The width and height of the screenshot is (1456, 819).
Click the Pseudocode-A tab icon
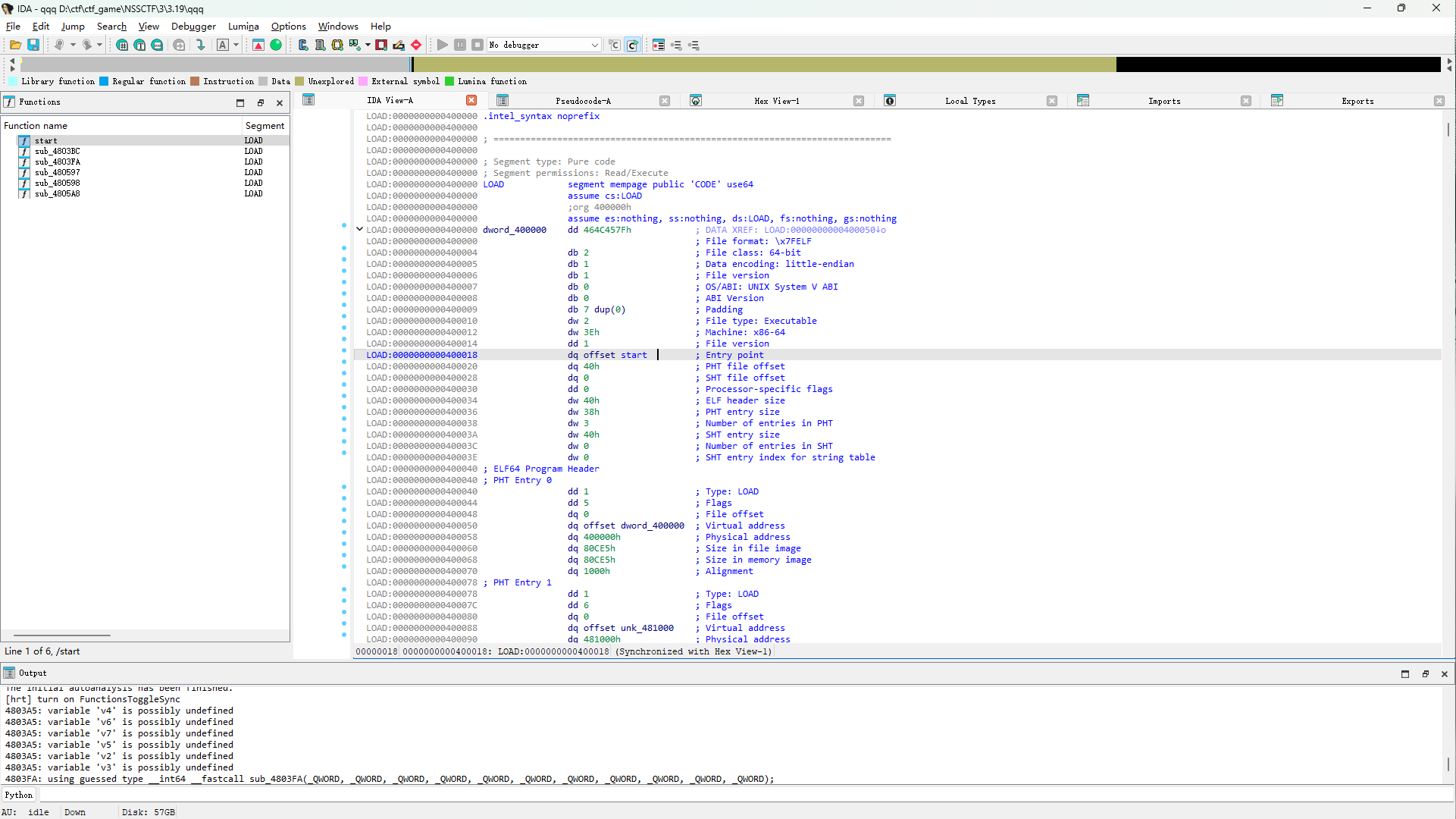503,100
